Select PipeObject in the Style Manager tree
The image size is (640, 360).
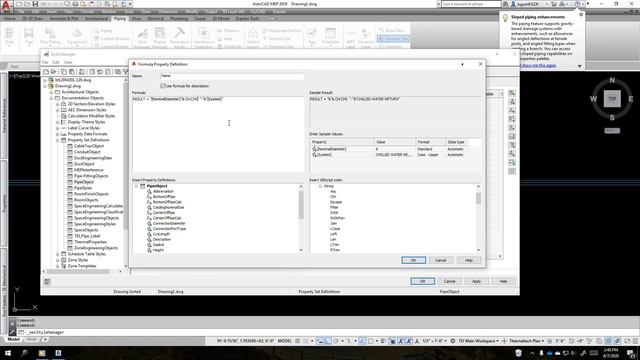84,182
